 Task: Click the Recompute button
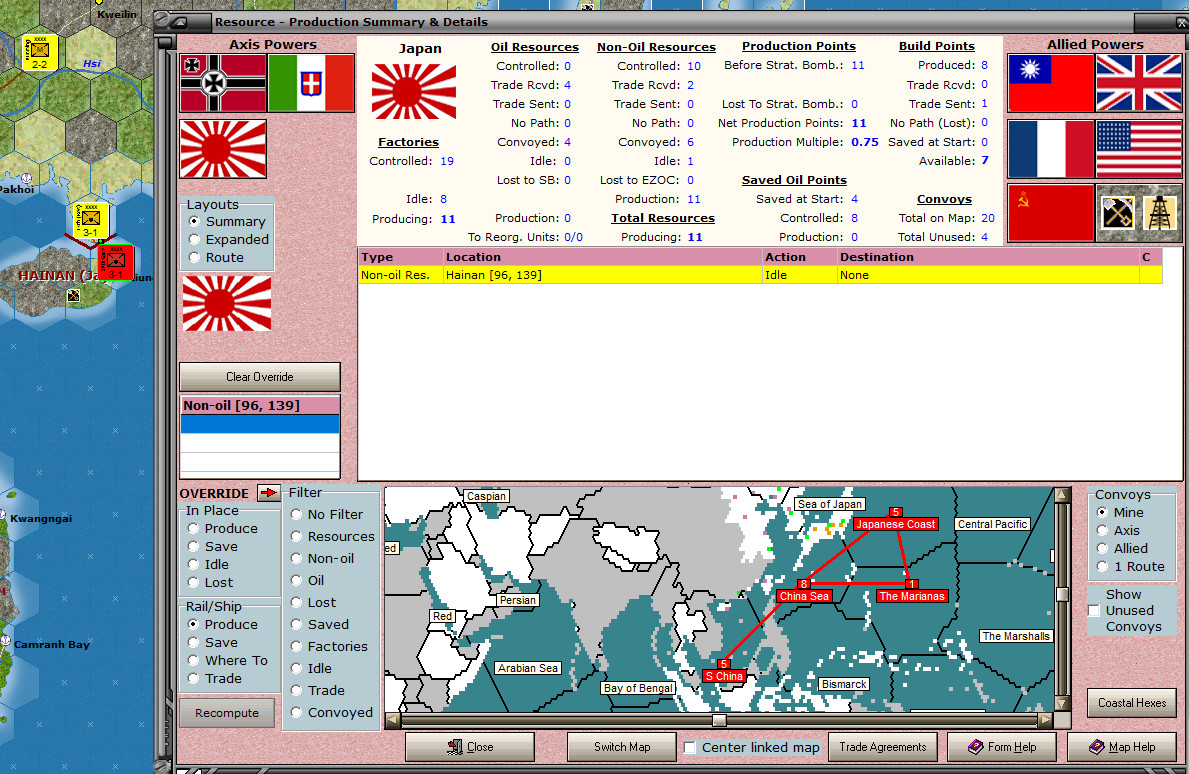pyautogui.click(x=227, y=713)
